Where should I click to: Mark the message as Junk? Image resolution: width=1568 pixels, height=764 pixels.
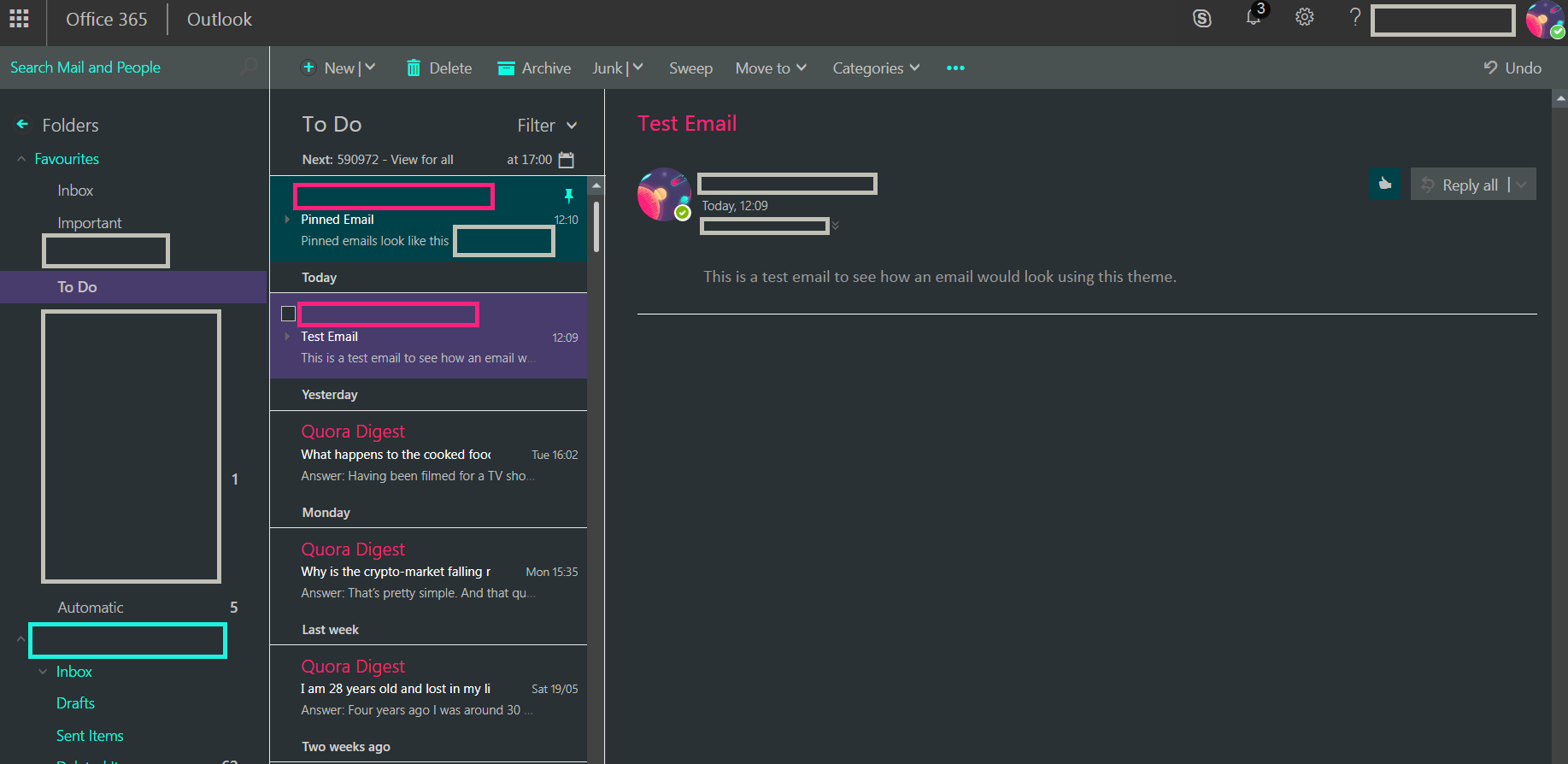click(x=608, y=68)
